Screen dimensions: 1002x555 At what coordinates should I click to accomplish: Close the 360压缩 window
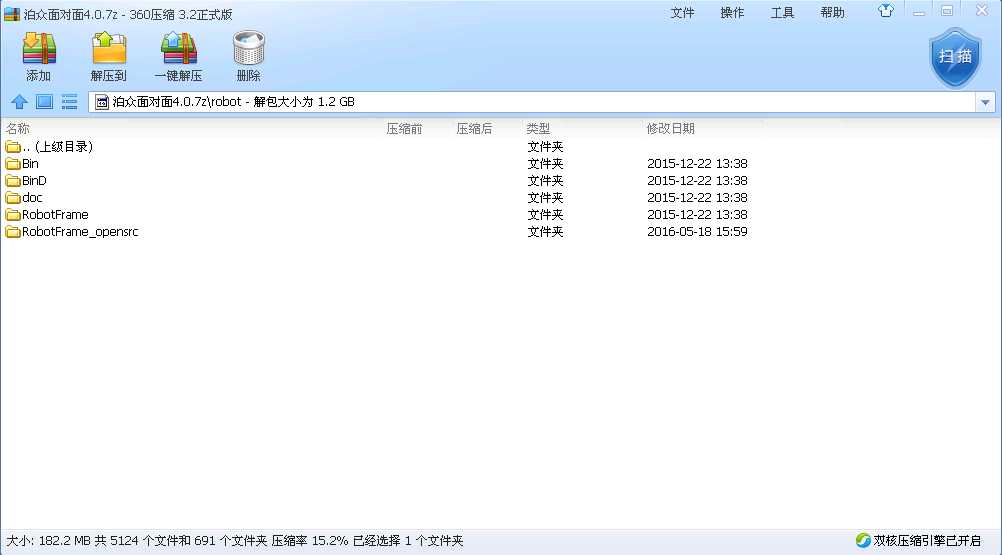tap(982, 11)
